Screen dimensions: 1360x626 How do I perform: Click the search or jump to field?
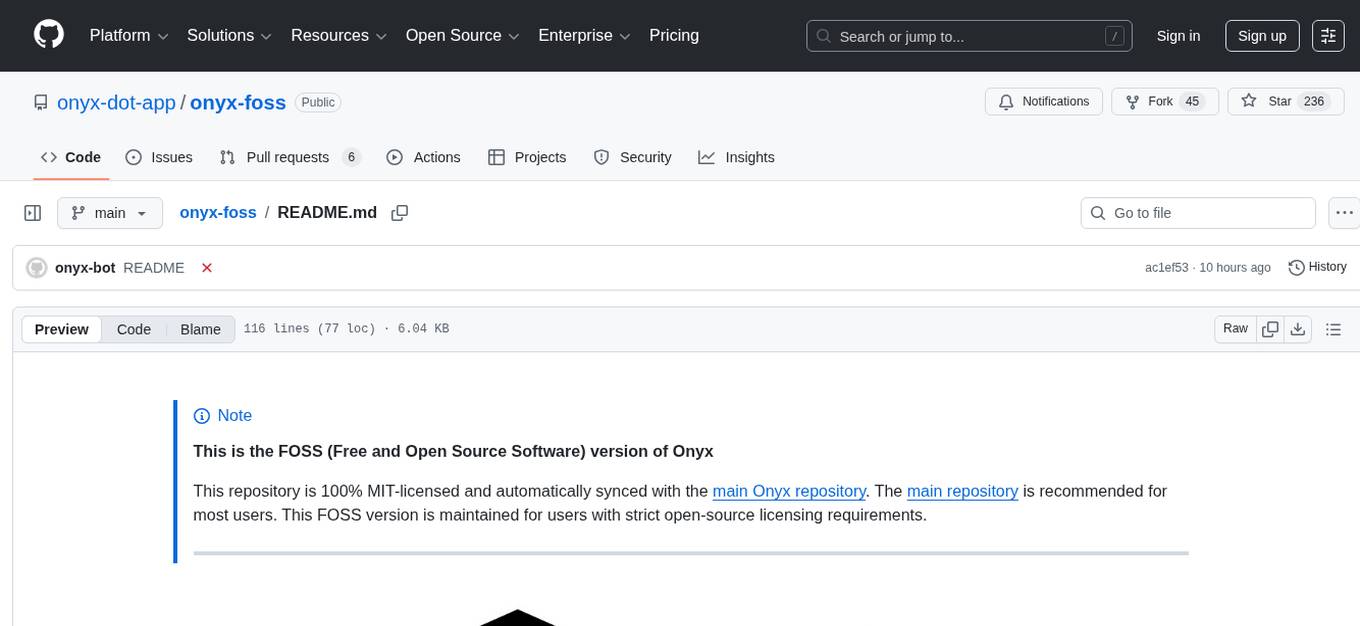point(960,35)
